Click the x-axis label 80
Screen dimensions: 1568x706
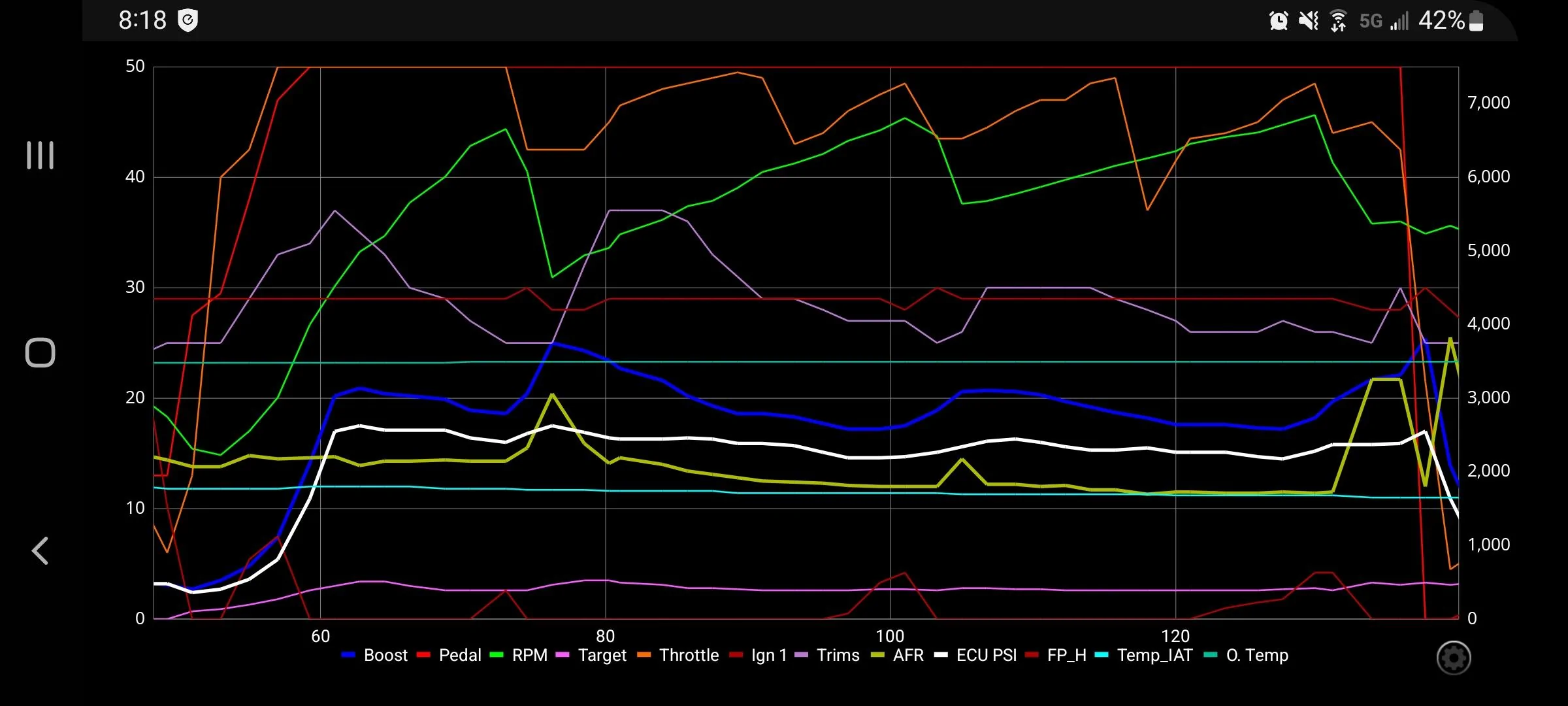(606, 636)
